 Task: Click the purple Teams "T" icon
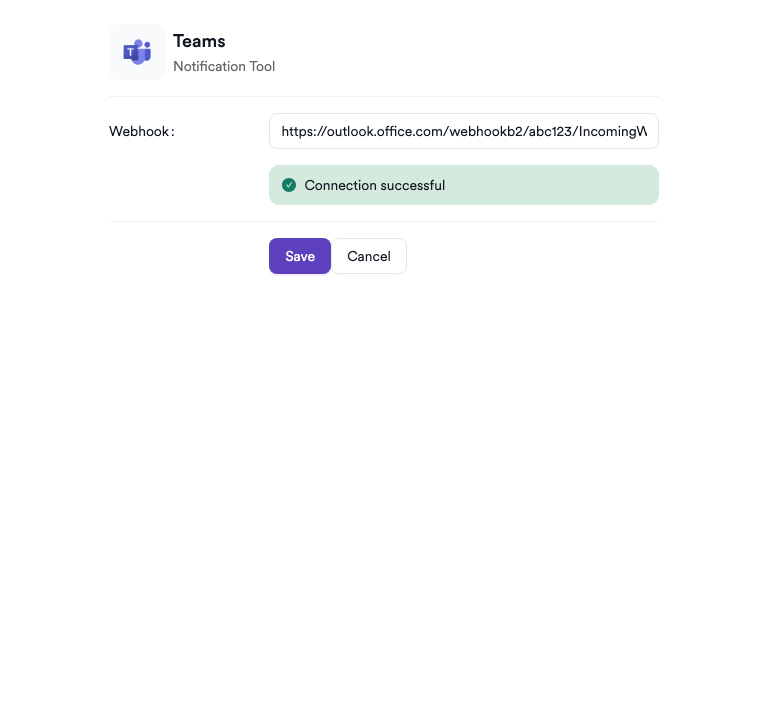137,52
